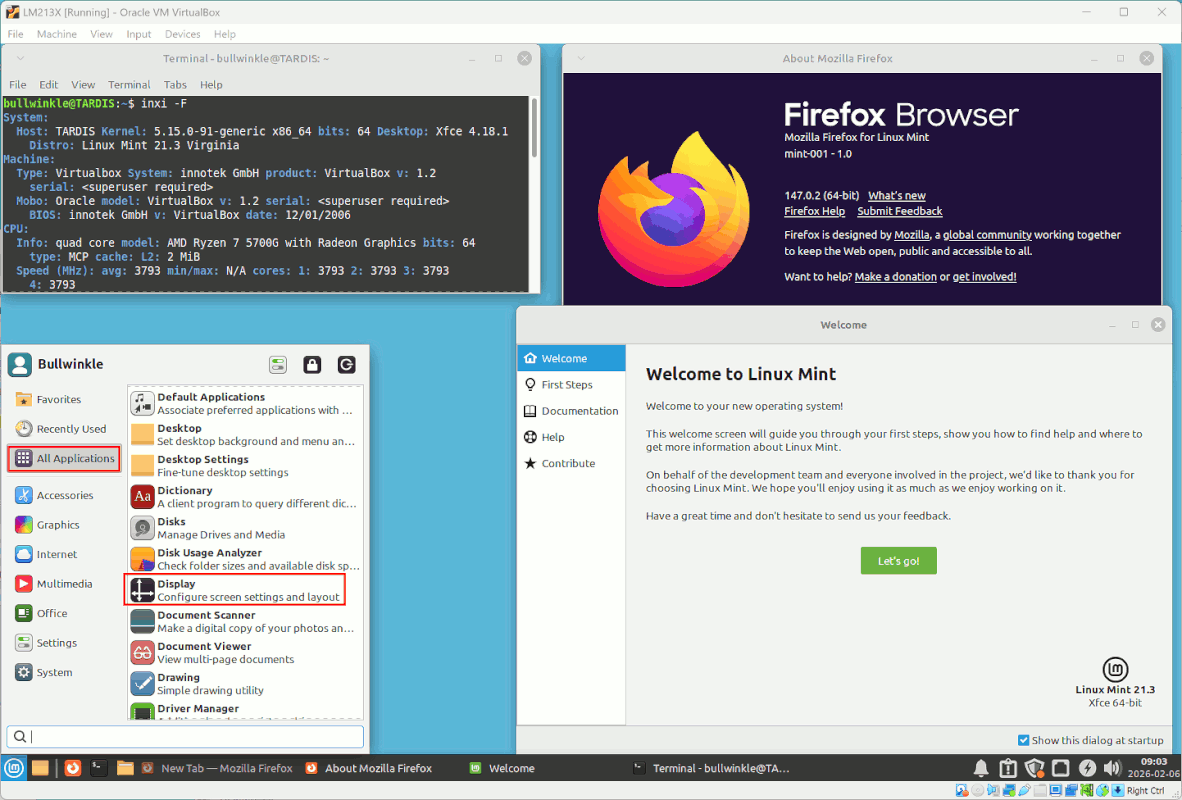This screenshot has height=800, width=1182.
Task: Open Desktop Settings entry in the menu
Action: point(246,465)
